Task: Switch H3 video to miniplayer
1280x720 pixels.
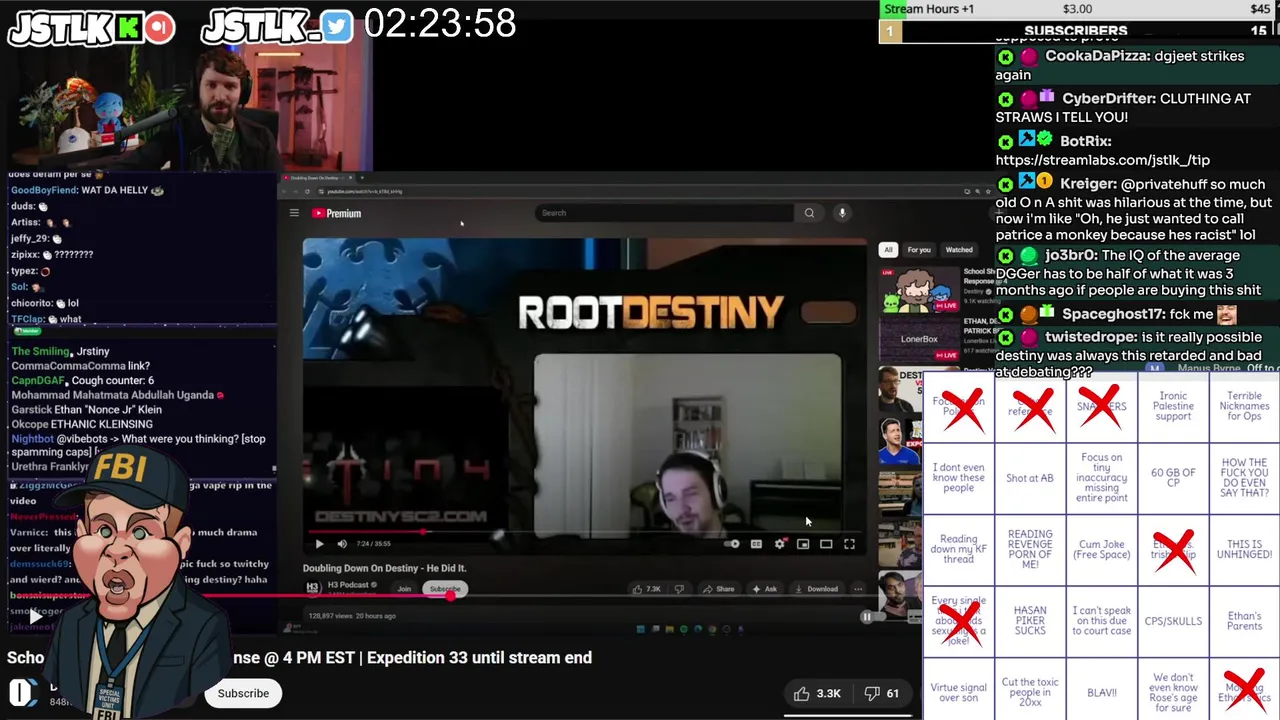Action: pos(803,544)
